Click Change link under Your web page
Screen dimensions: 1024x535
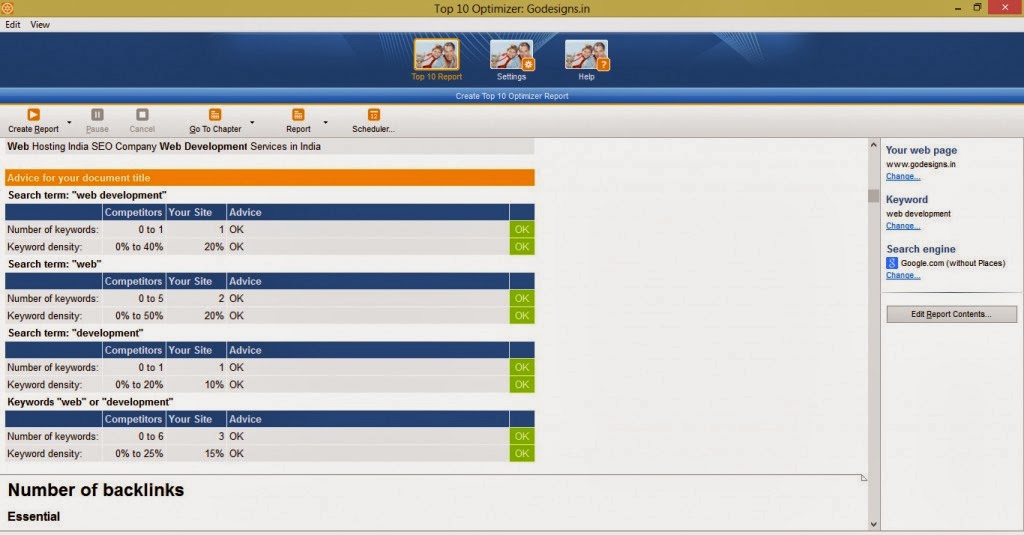(903, 176)
